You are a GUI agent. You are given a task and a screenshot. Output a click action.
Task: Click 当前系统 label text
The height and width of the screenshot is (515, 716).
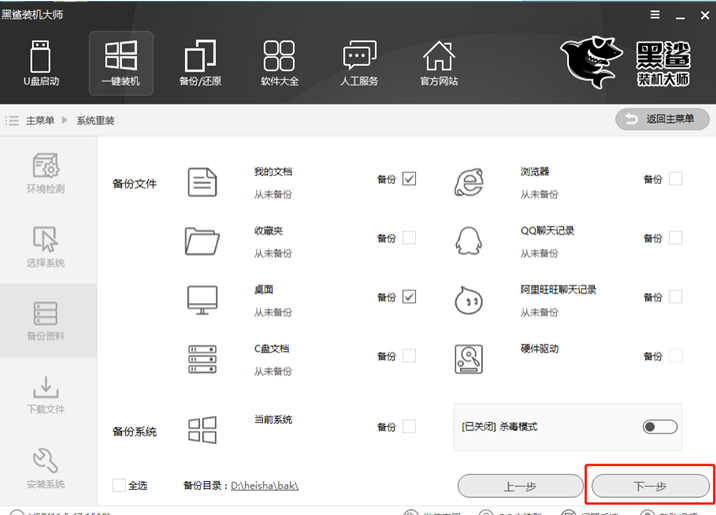273,420
